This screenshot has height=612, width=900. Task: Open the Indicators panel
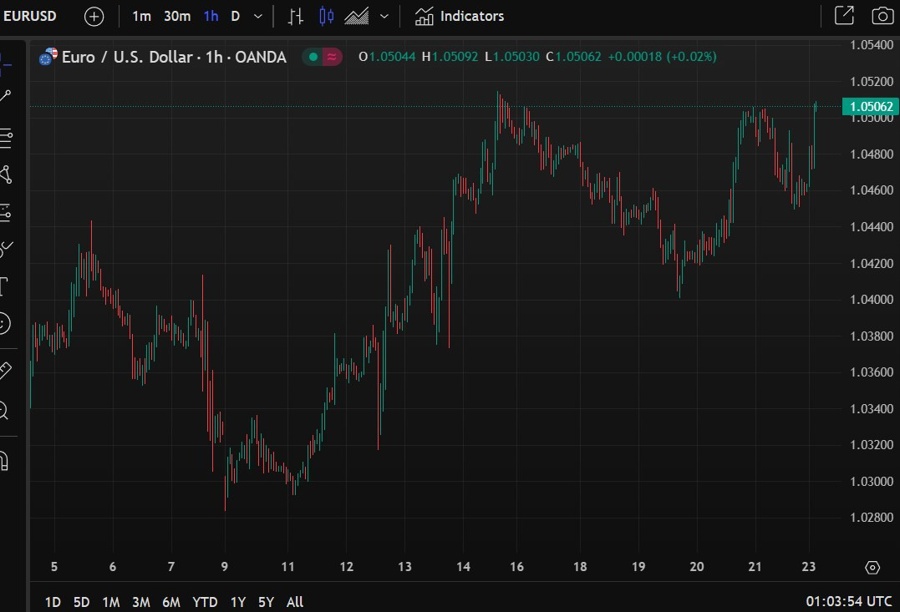click(460, 16)
